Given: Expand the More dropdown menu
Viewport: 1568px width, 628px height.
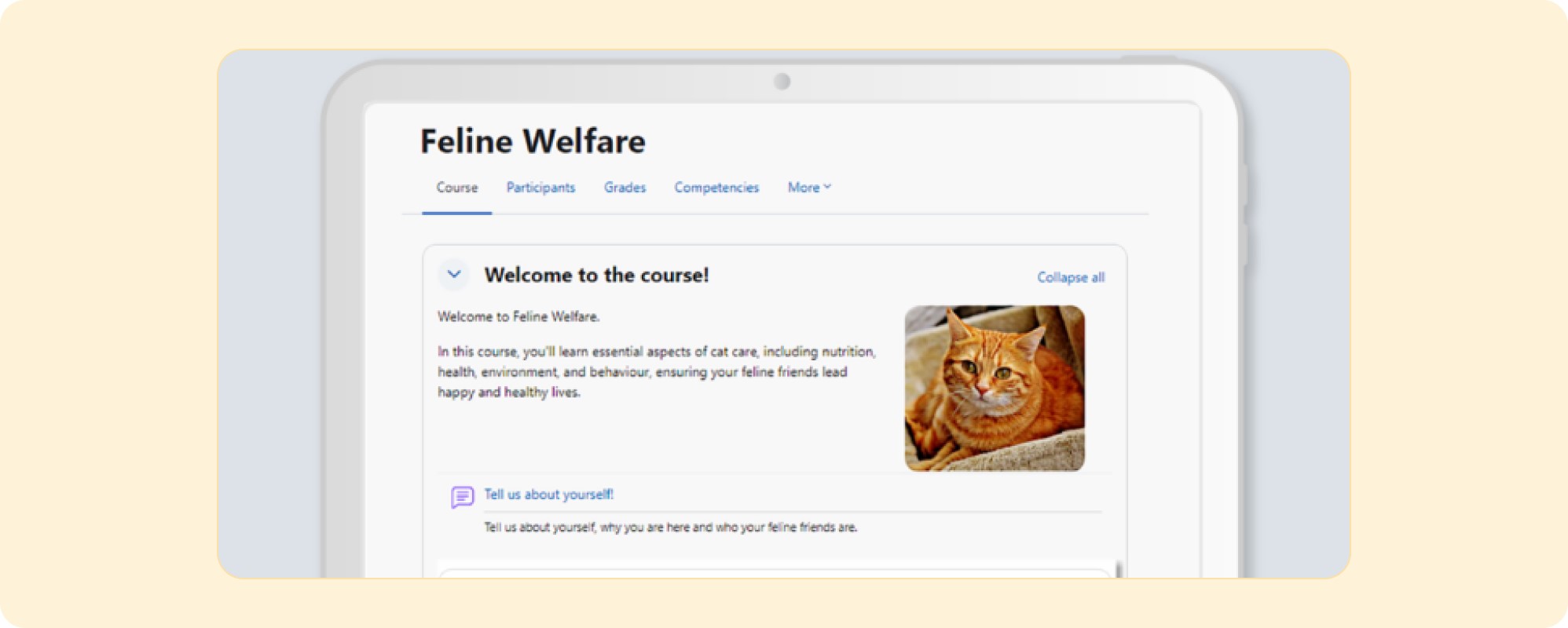Looking at the screenshot, I should pyautogui.click(x=809, y=188).
